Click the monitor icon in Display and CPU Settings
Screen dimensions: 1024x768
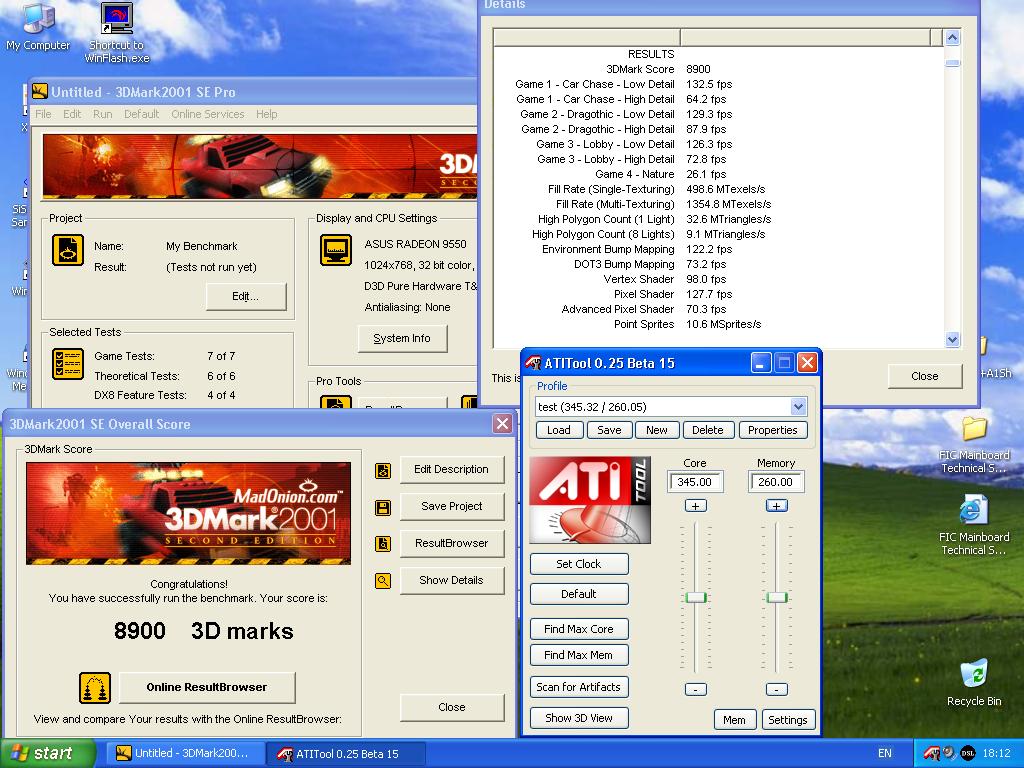point(336,250)
